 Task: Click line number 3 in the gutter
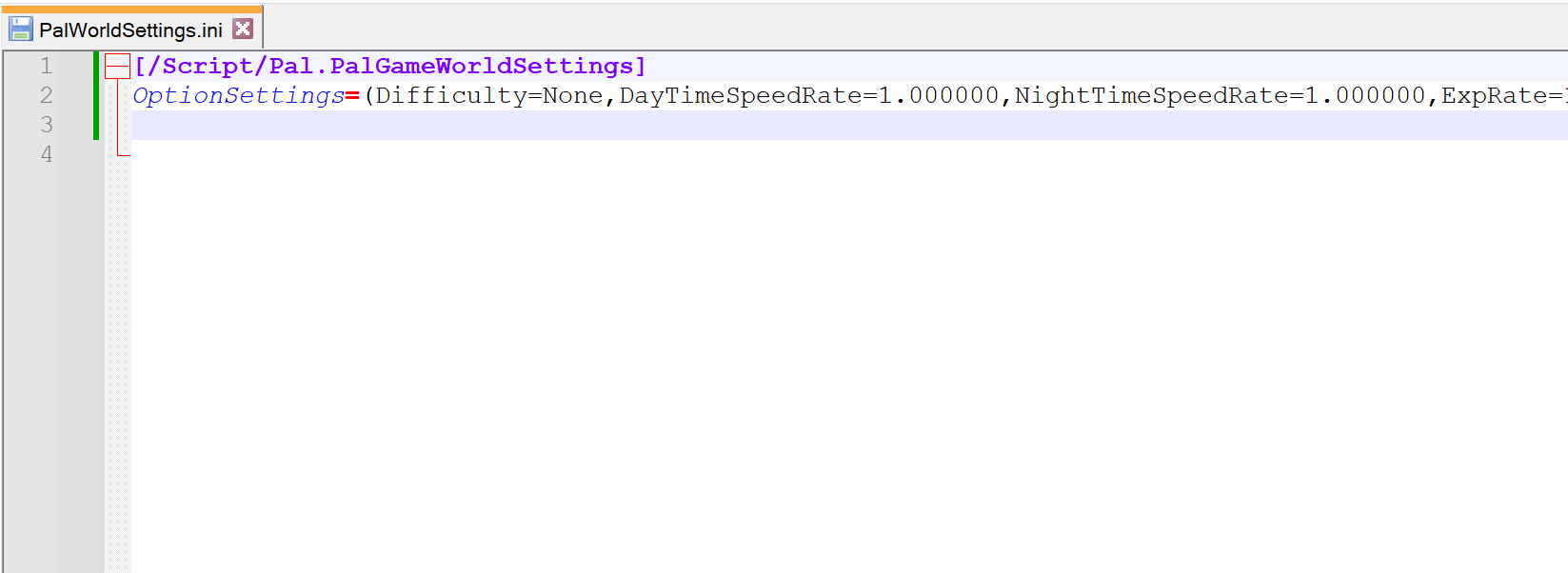[x=46, y=126]
